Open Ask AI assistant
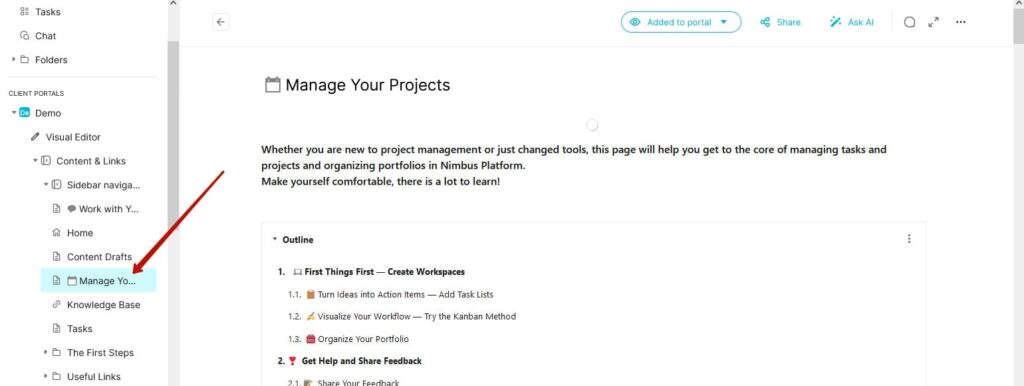 [852, 22]
